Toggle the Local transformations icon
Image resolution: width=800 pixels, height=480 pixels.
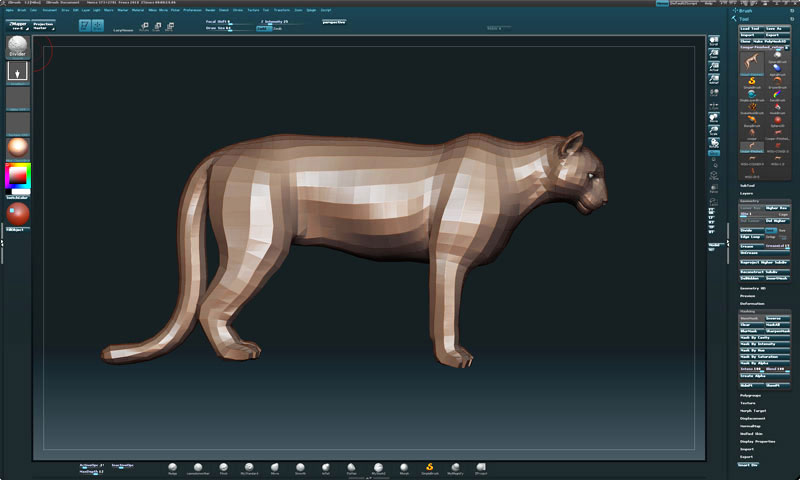714,93
